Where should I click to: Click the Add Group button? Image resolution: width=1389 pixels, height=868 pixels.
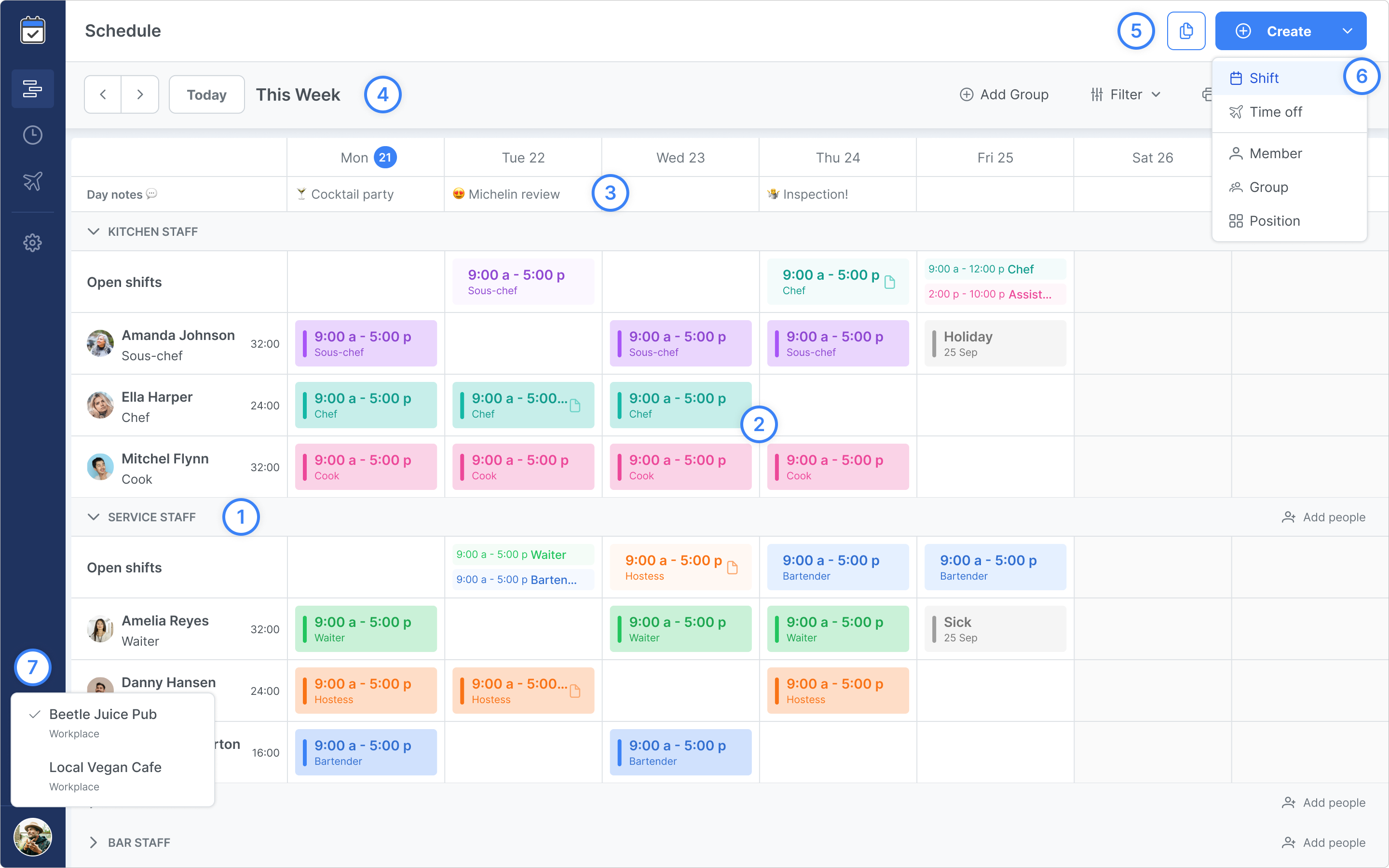(x=1004, y=94)
